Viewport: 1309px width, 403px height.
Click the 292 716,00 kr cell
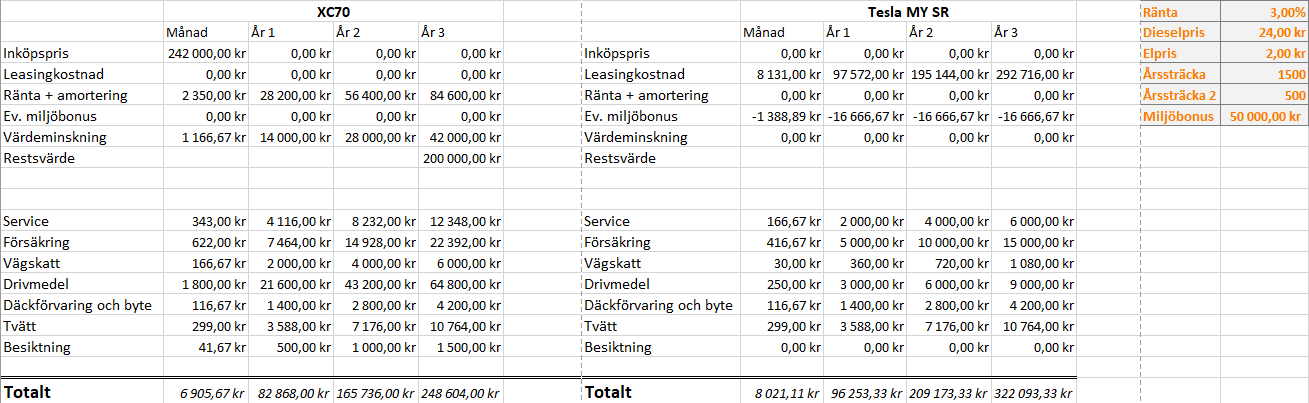(1033, 74)
